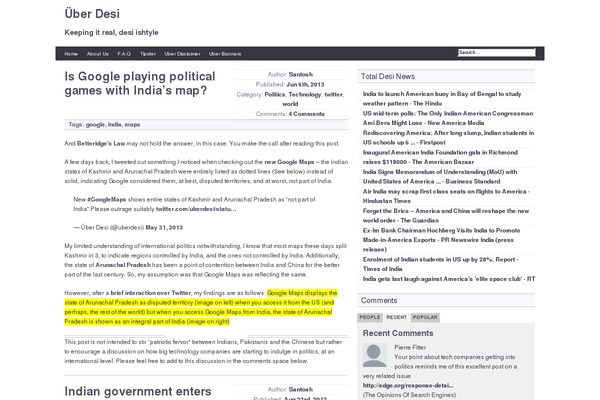Open the Über Desi site title
This screenshot has width=600, height=400.
pos(92,14)
